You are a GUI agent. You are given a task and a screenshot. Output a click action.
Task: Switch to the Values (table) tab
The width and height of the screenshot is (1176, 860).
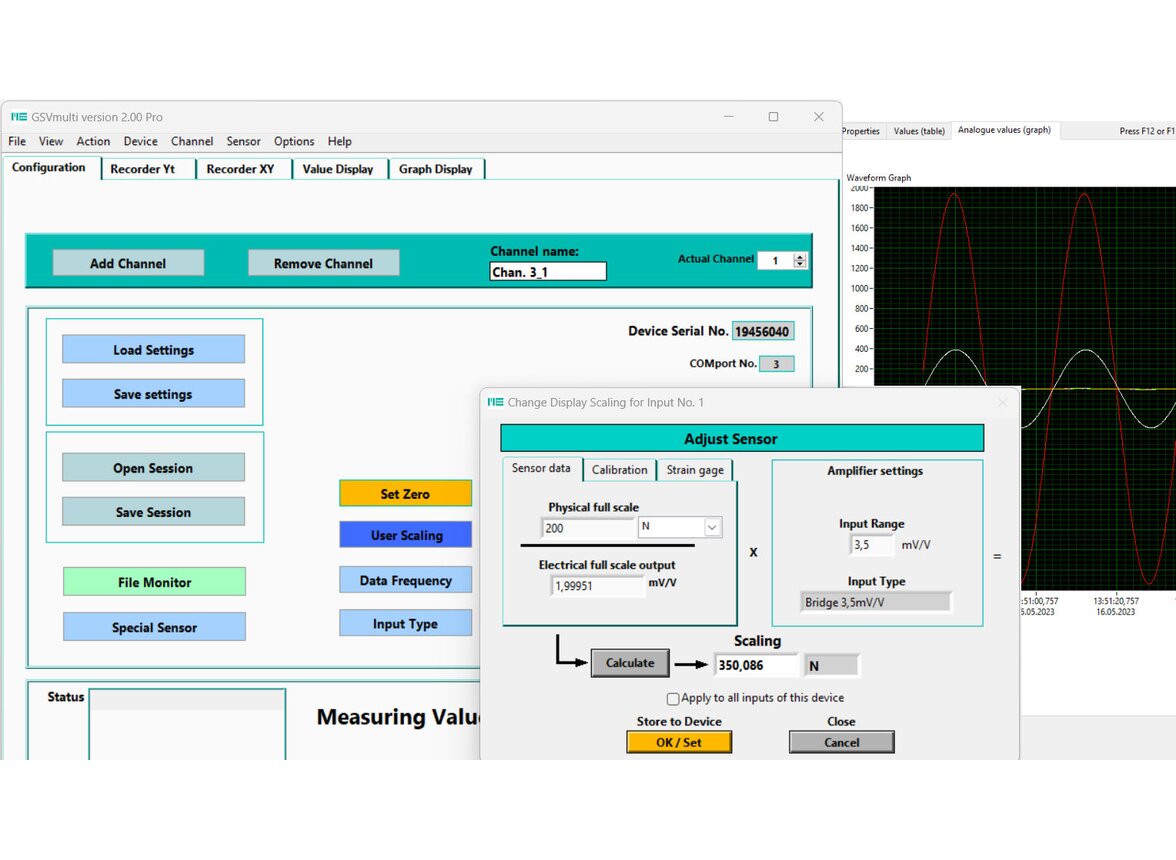tap(919, 130)
